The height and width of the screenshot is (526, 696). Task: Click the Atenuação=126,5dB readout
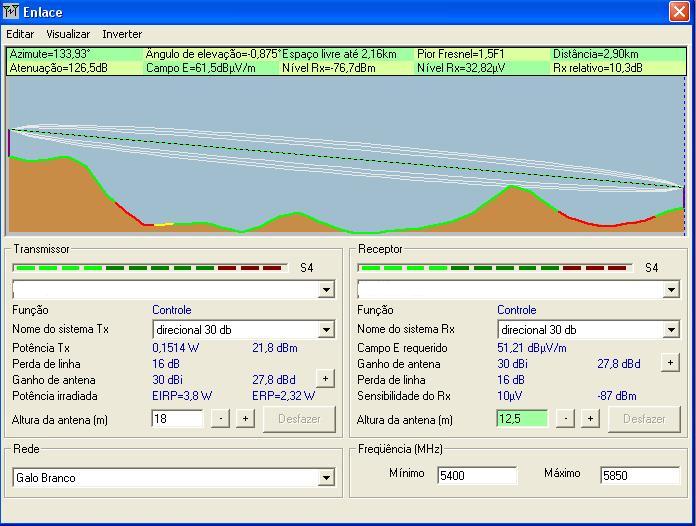pos(58,68)
